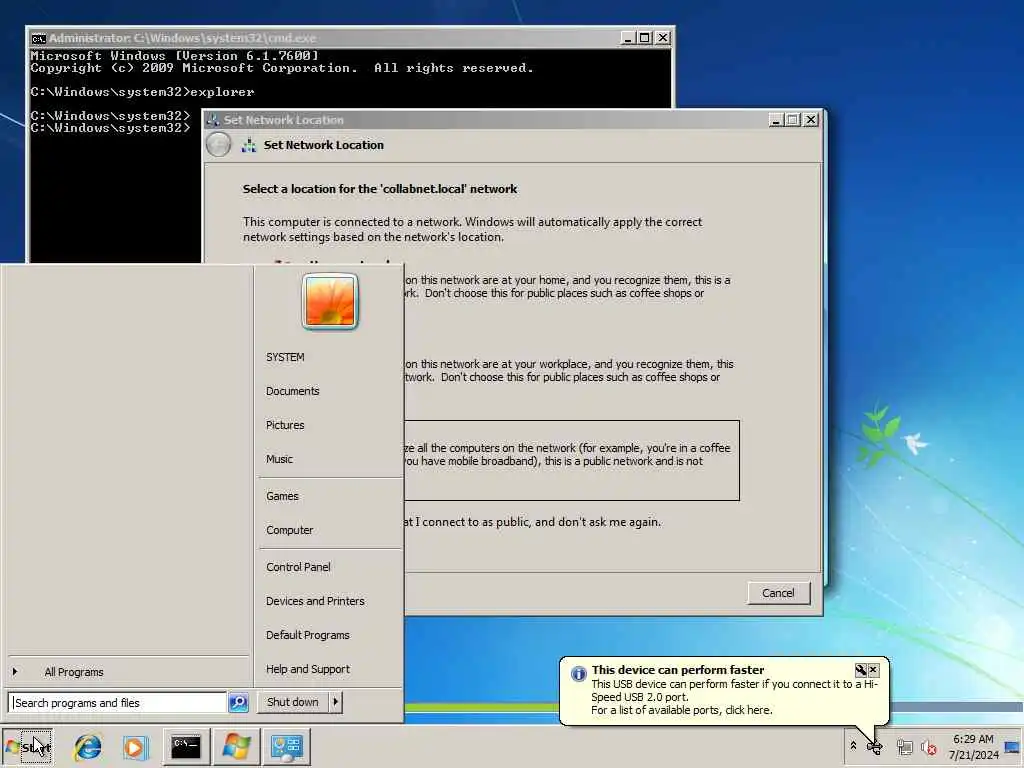
Task: Open Computer from Start menu
Action: (x=290, y=530)
